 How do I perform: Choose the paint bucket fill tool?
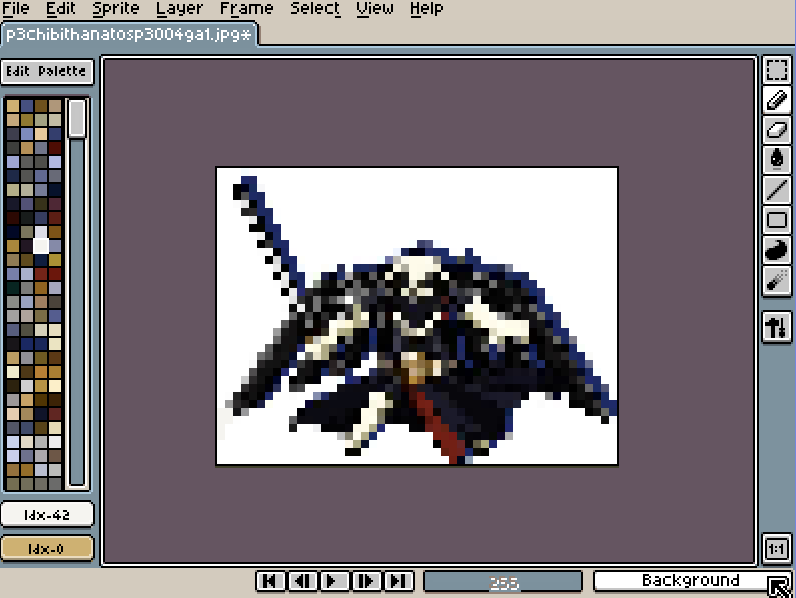tap(777, 160)
